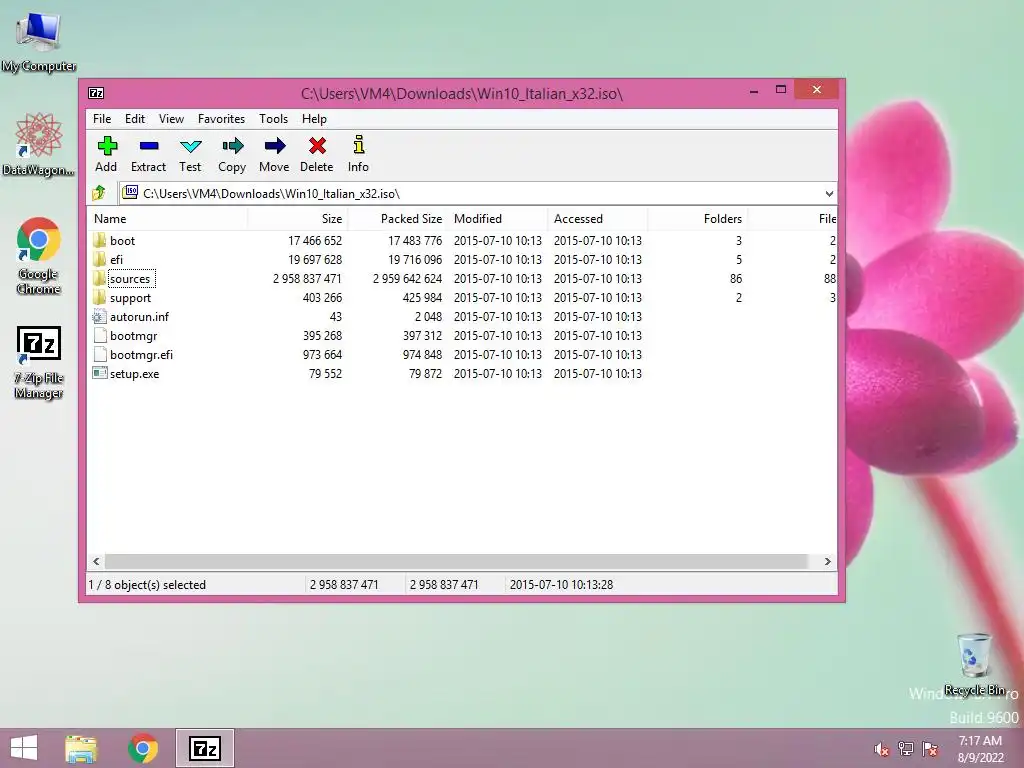Click the Windows Start button
The width and height of the screenshot is (1024, 768).
24,748
